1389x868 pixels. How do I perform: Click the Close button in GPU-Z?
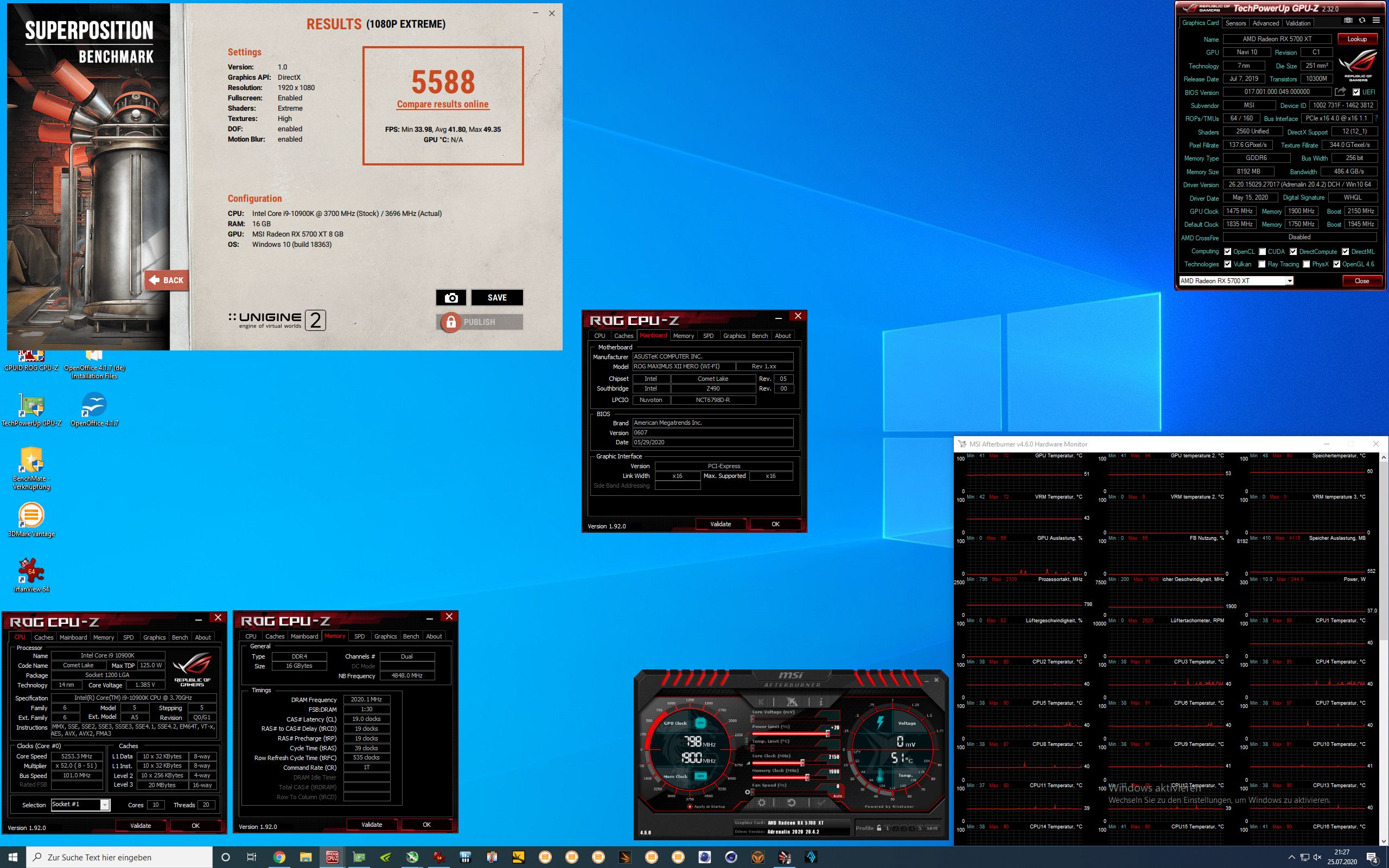pyautogui.click(x=1361, y=280)
